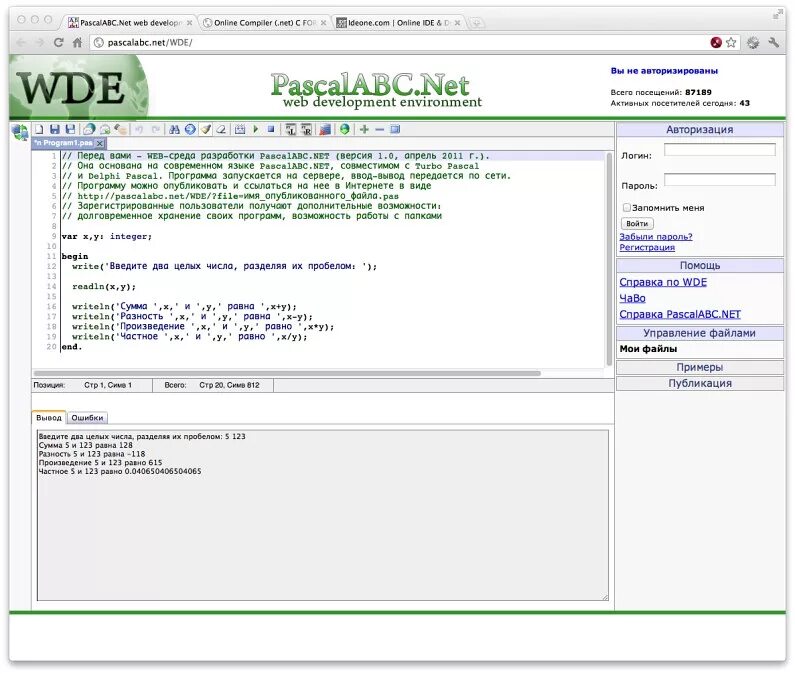
Task: Click the second floppy Save As icon
Action: point(70,129)
